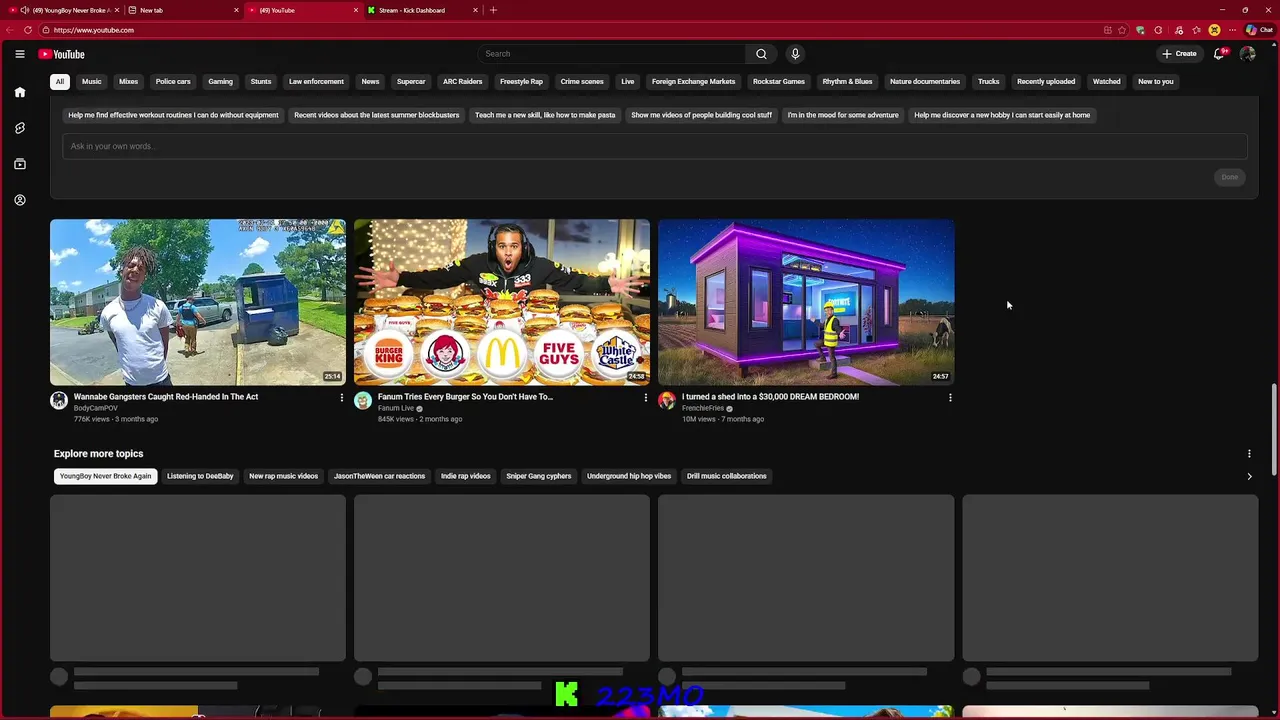
Task: Click the FrenchieFries channel avatar
Action: 667,401
